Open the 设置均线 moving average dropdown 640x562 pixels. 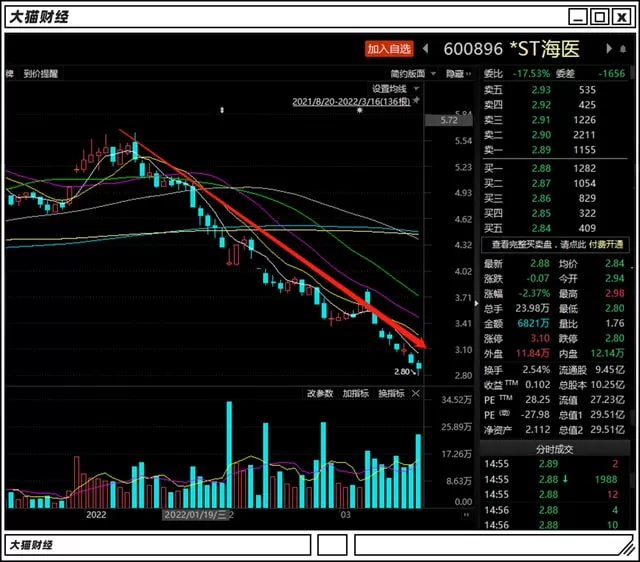[395, 89]
